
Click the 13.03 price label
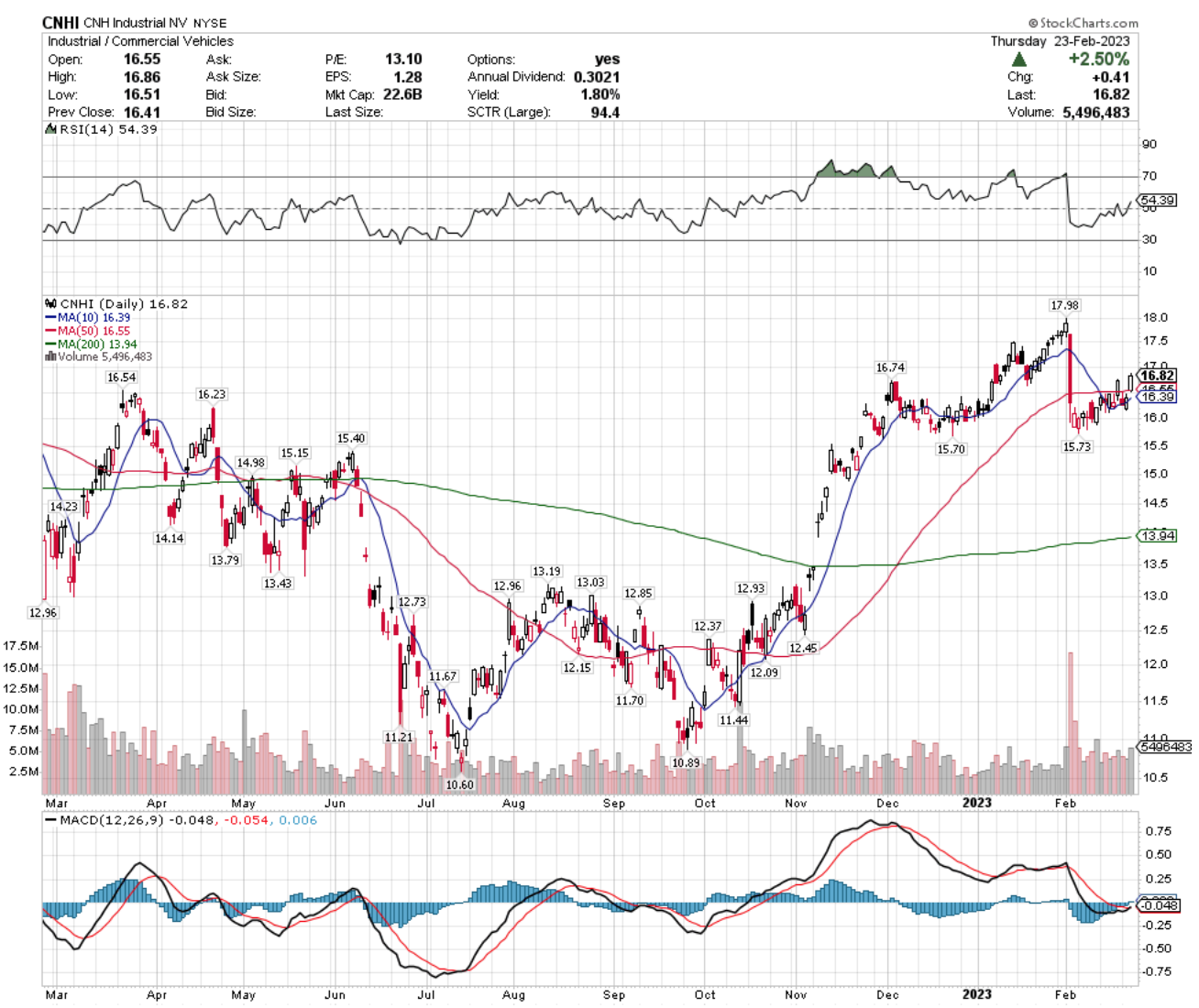[590, 583]
